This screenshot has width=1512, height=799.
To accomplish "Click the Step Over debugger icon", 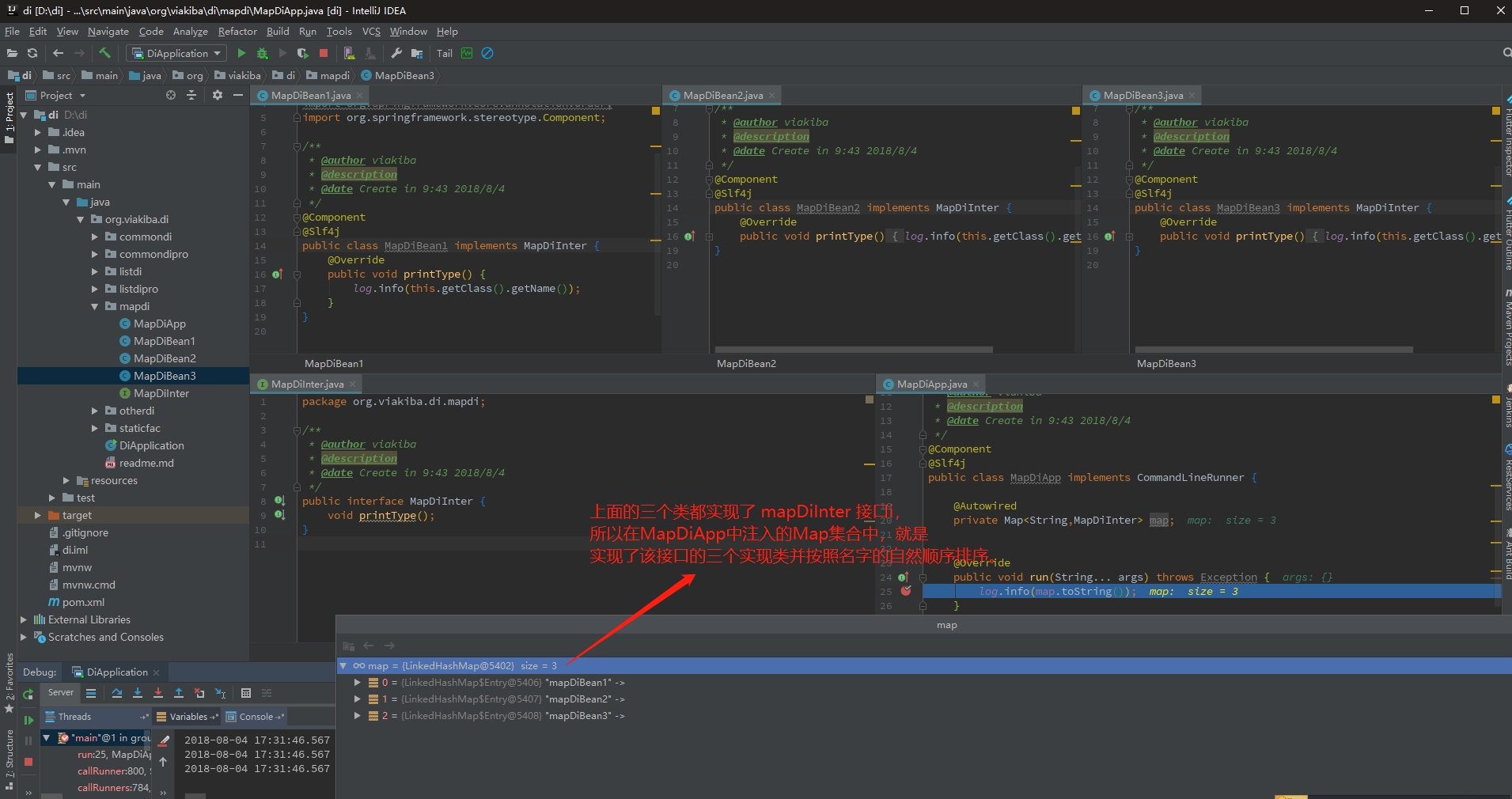I will (x=117, y=693).
